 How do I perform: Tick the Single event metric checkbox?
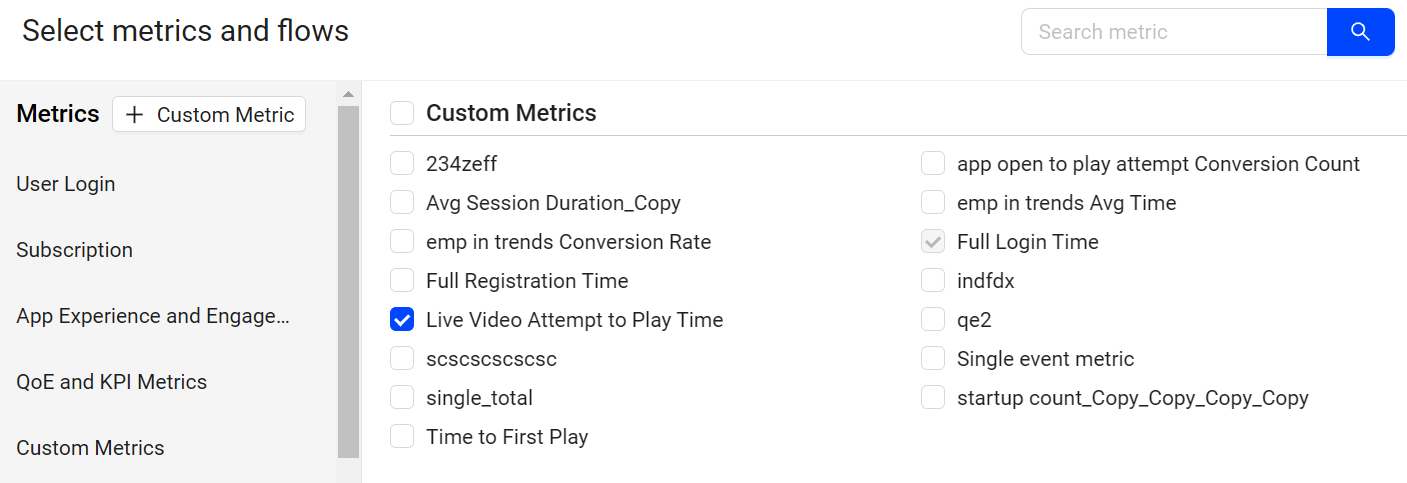tap(933, 359)
